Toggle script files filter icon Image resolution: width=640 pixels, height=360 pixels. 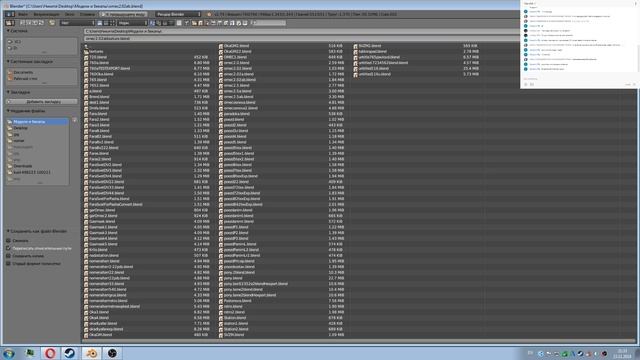point(226,23)
